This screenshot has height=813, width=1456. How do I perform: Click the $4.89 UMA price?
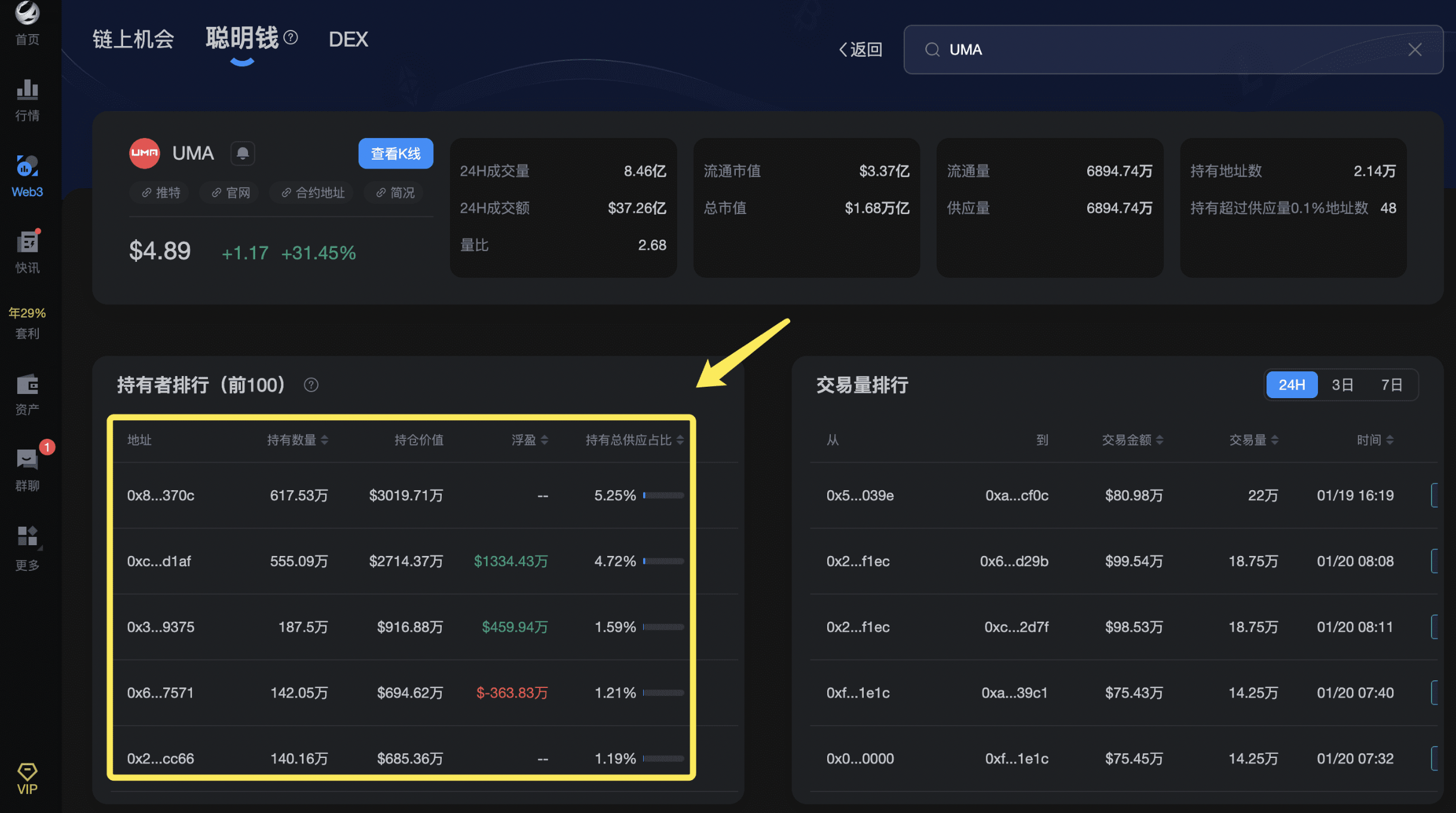[160, 251]
